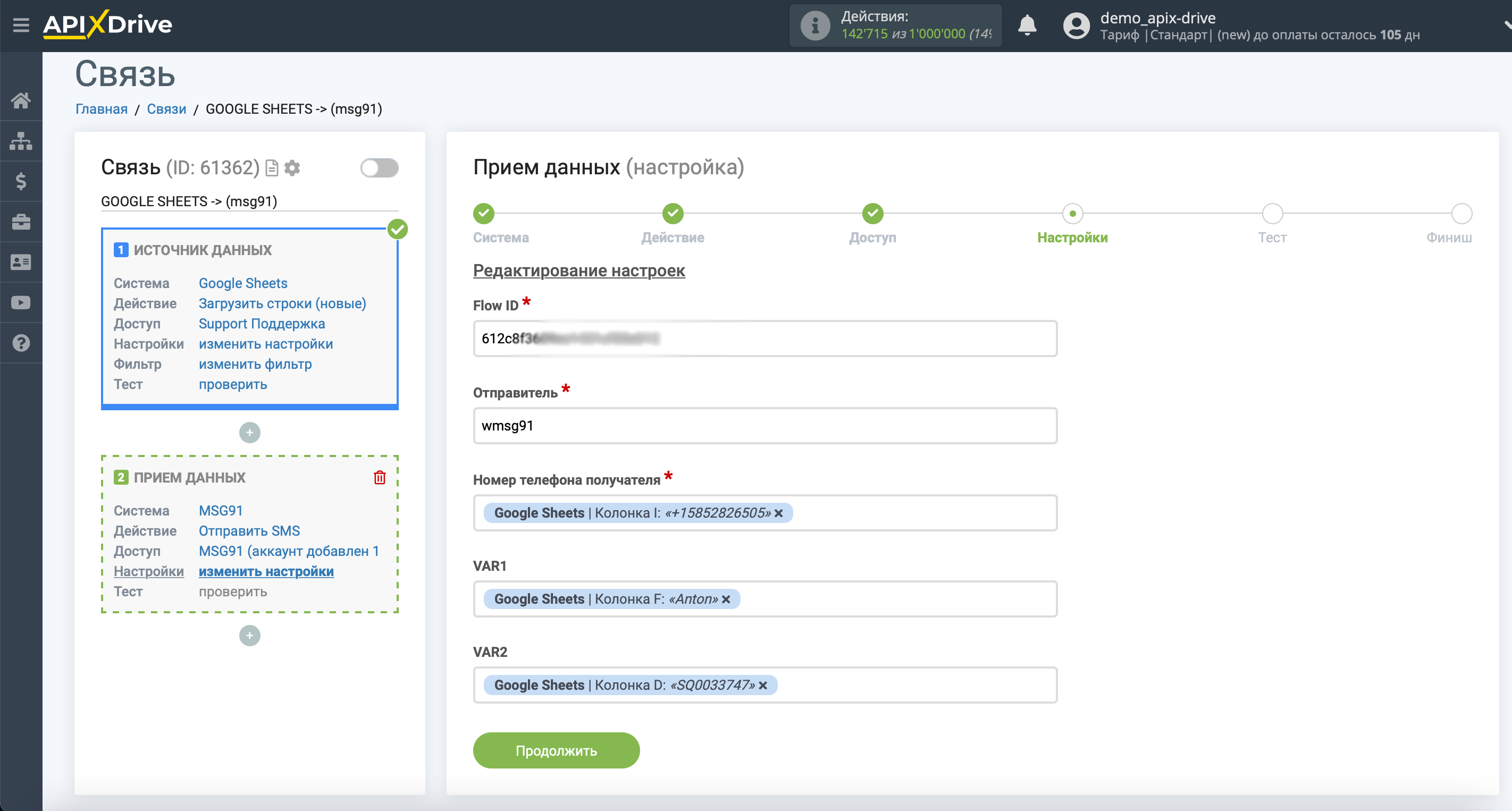Open the Главная breadcrumb link
The width and height of the screenshot is (1512, 811).
(102, 109)
